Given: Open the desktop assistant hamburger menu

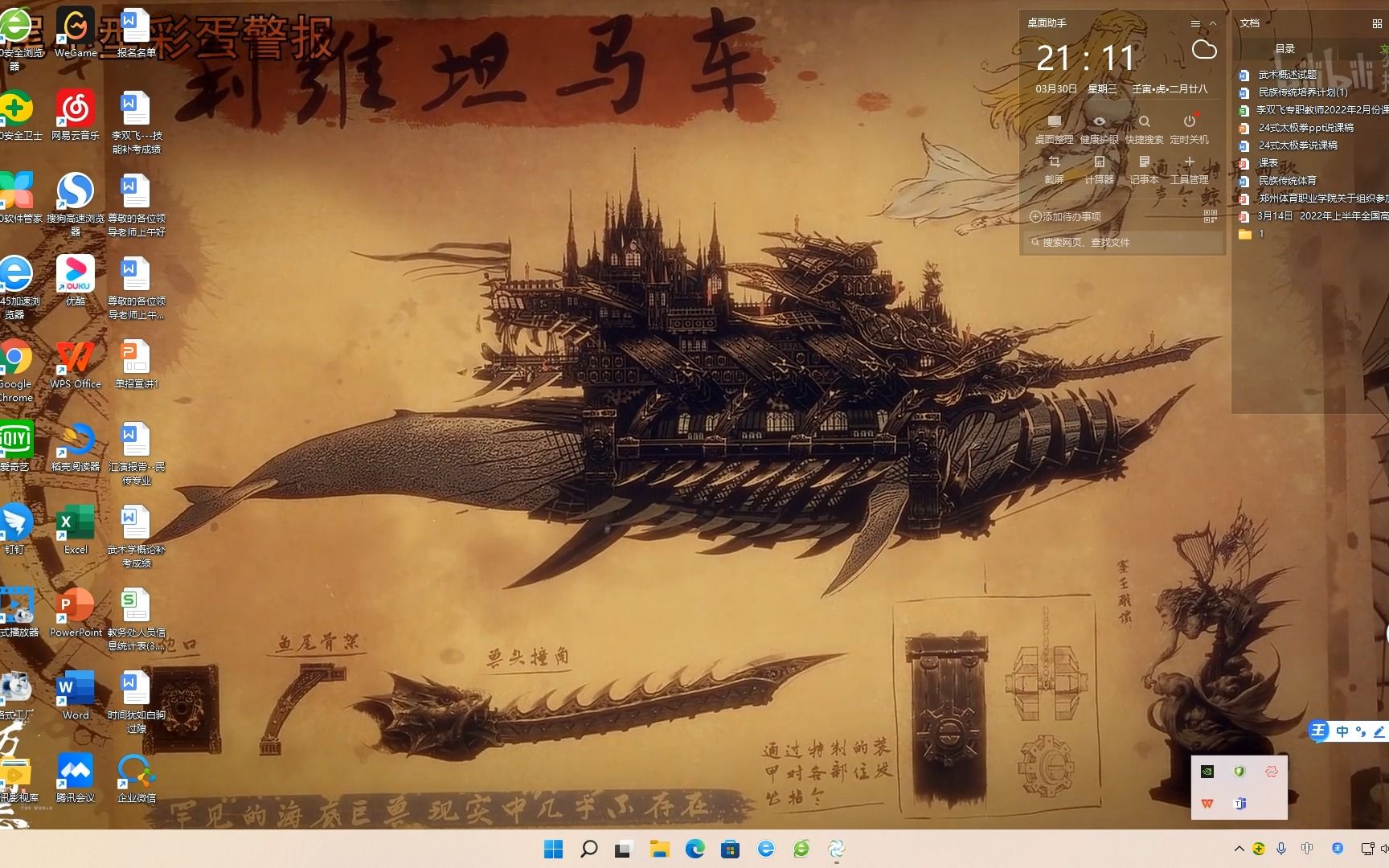Looking at the screenshot, I should 1195,23.
